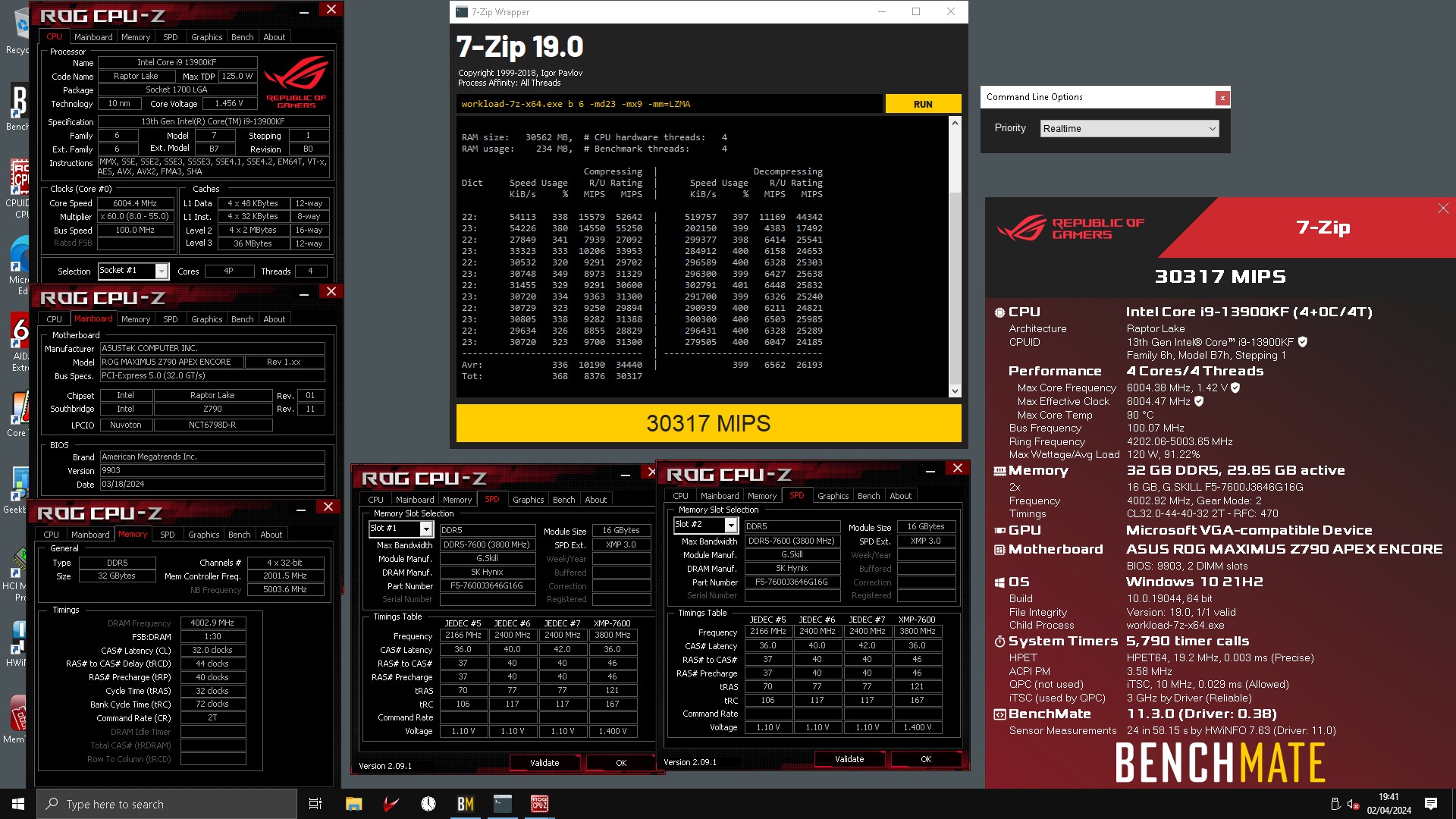Click the BenchMate GPU section icon
The image size is (1456, 819).
tap(999, 531)
